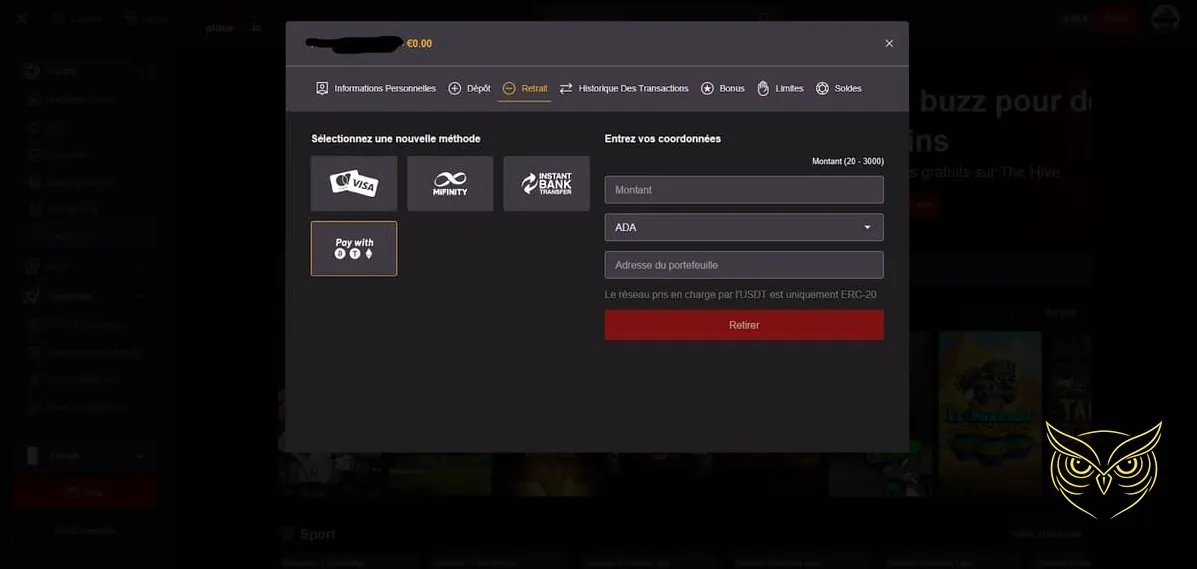This screenshot has width=1197, height=569.
Task: Focus the Montant amount field
Action: click(744, 189)
